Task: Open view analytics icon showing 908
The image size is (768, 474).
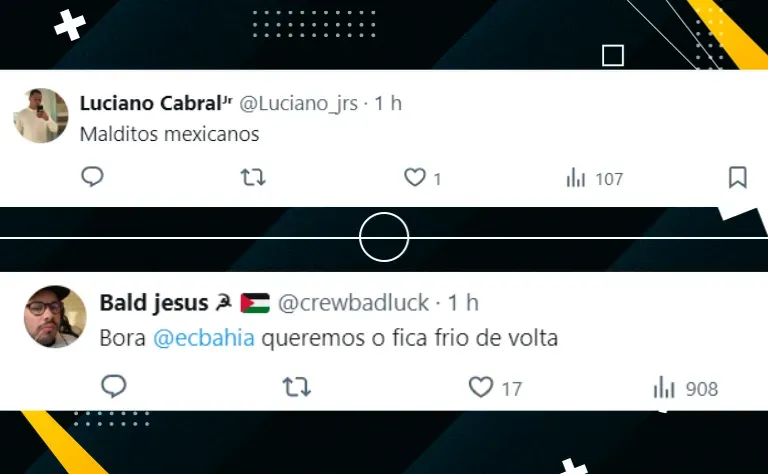Action: 664,387
